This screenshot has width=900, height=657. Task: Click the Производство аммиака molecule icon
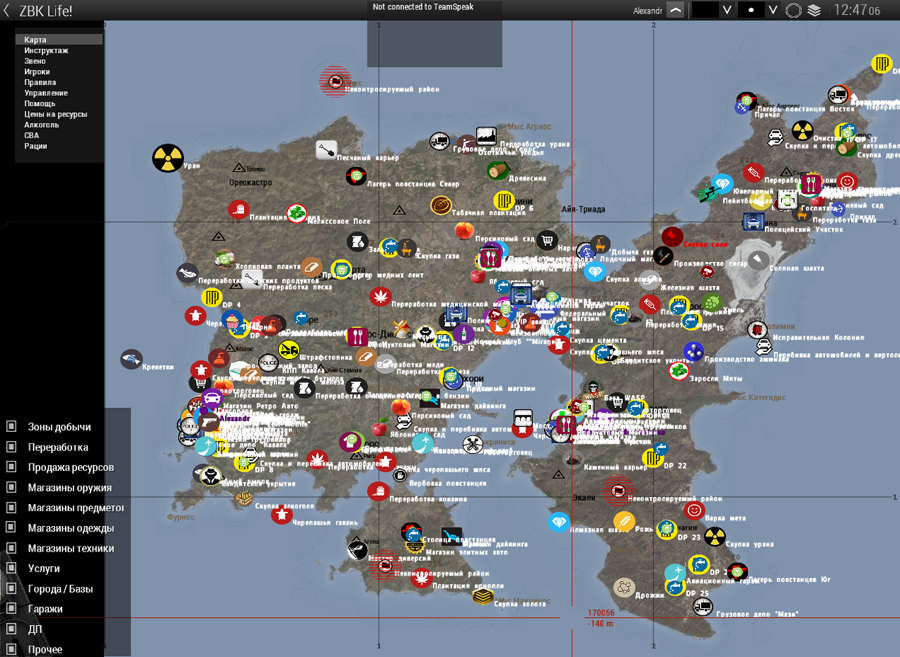(693, 351)
